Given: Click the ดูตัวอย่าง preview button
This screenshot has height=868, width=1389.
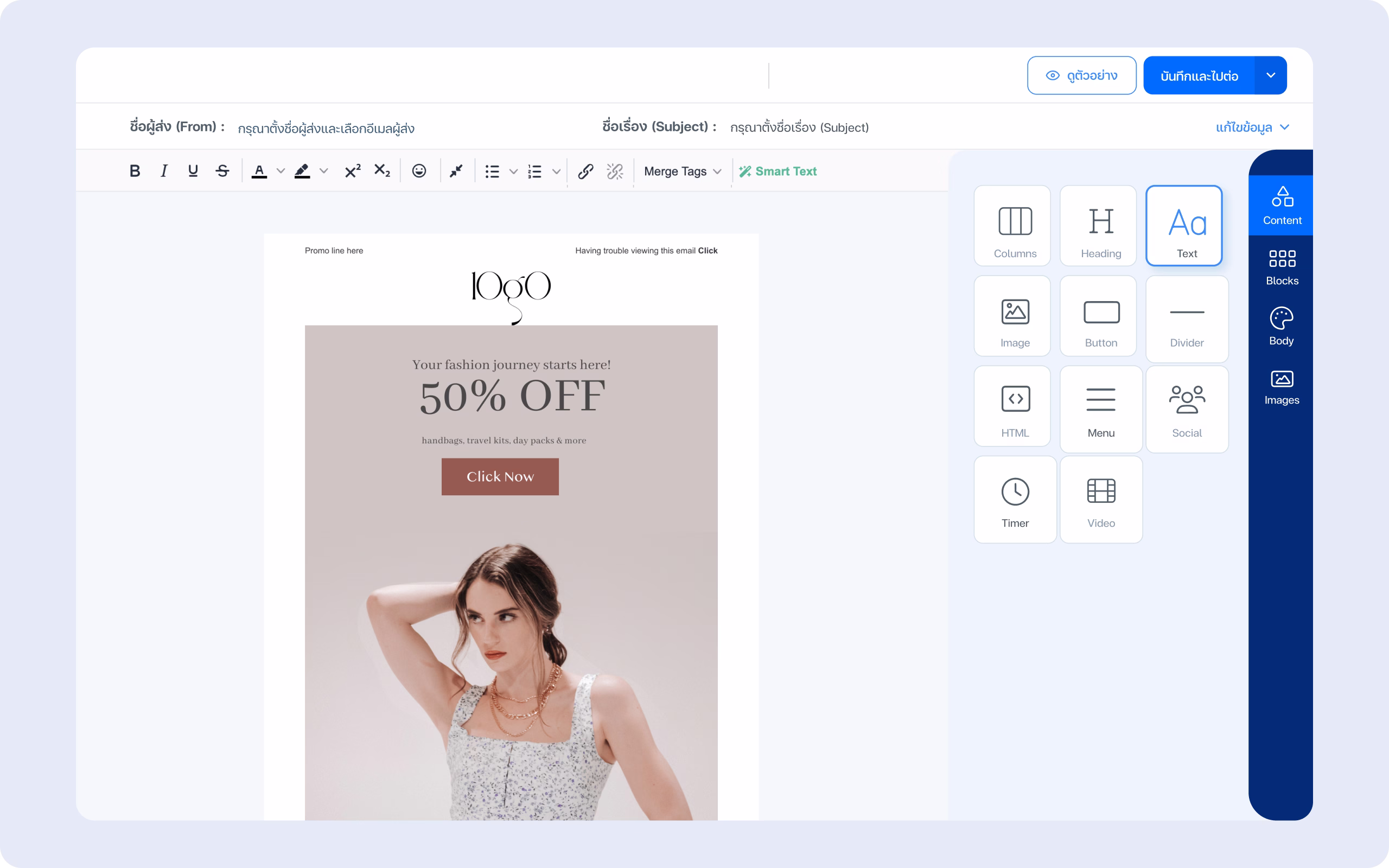Looking at the screenshot, I should click(x=1081, y=75).
